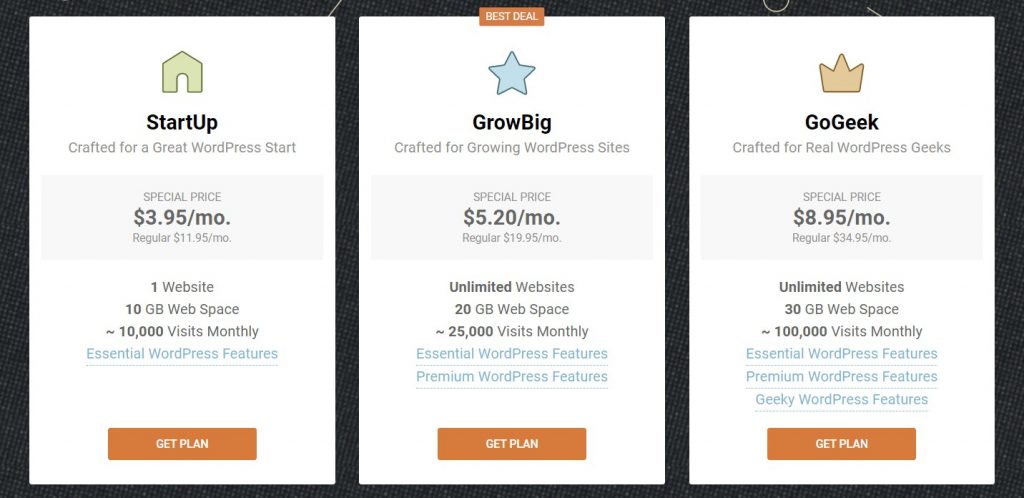This screenshot has width=1024, height=498.
Task: Click the GoGeek crown icon
Action: pyautogui.click(x=841, y=74)
